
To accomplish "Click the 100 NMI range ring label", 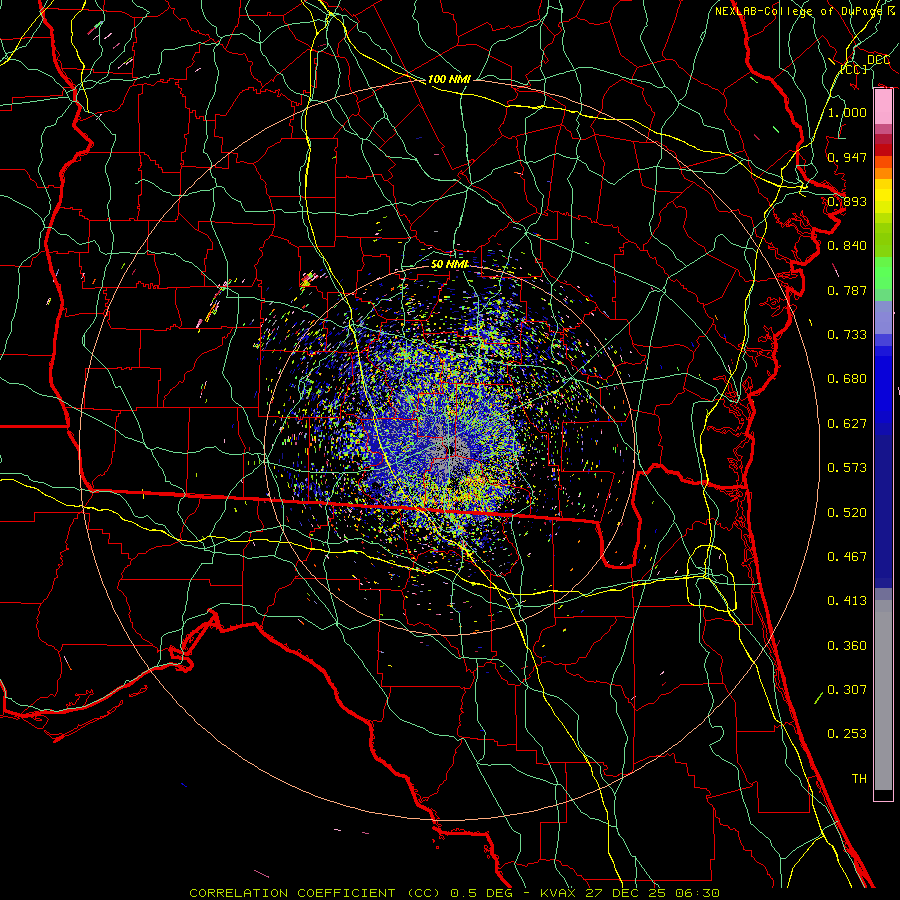I will click(449, 79).
